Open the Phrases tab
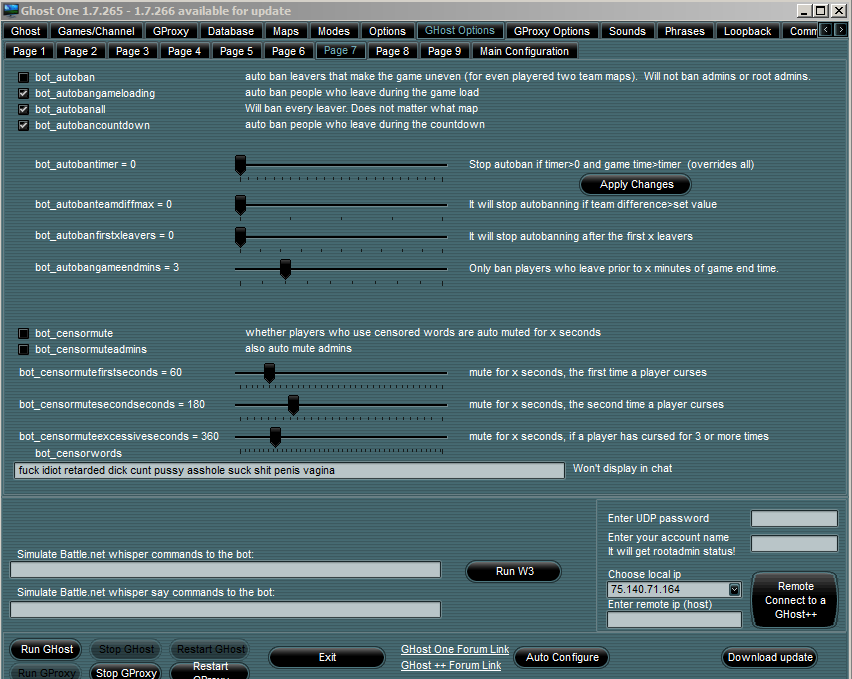The image size is (852, 679). 685,31
